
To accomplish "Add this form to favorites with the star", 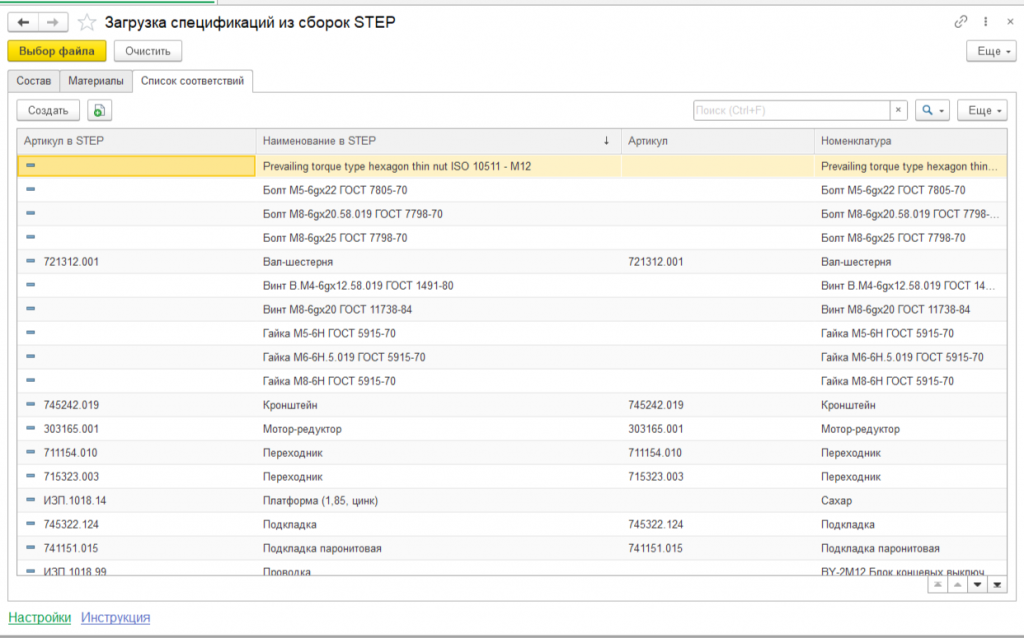I will click(87, 22).
